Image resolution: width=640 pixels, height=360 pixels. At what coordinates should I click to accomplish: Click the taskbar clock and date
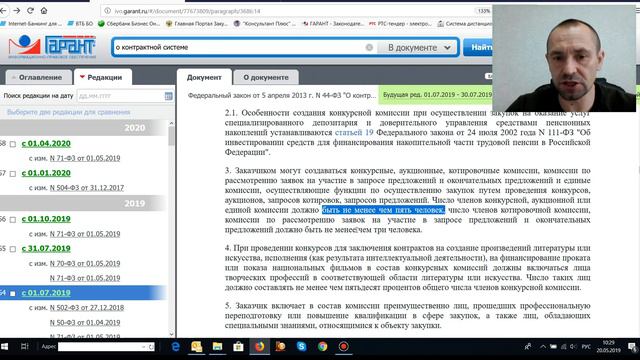(608, 347)
